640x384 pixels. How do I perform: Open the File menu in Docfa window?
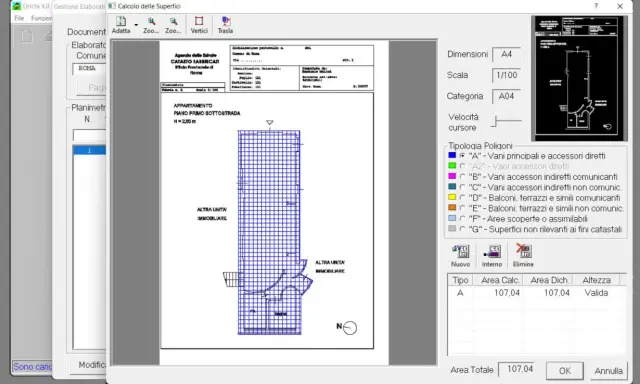(x=19, y=18)
